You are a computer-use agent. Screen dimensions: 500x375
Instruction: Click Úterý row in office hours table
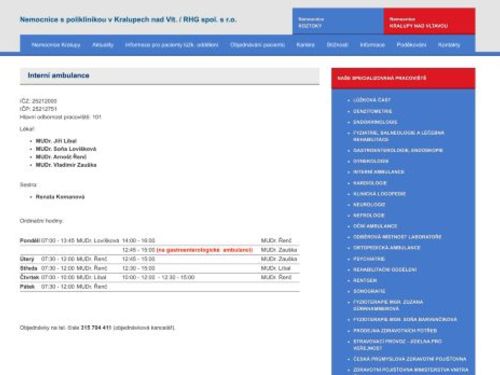[x=160, y=259]
